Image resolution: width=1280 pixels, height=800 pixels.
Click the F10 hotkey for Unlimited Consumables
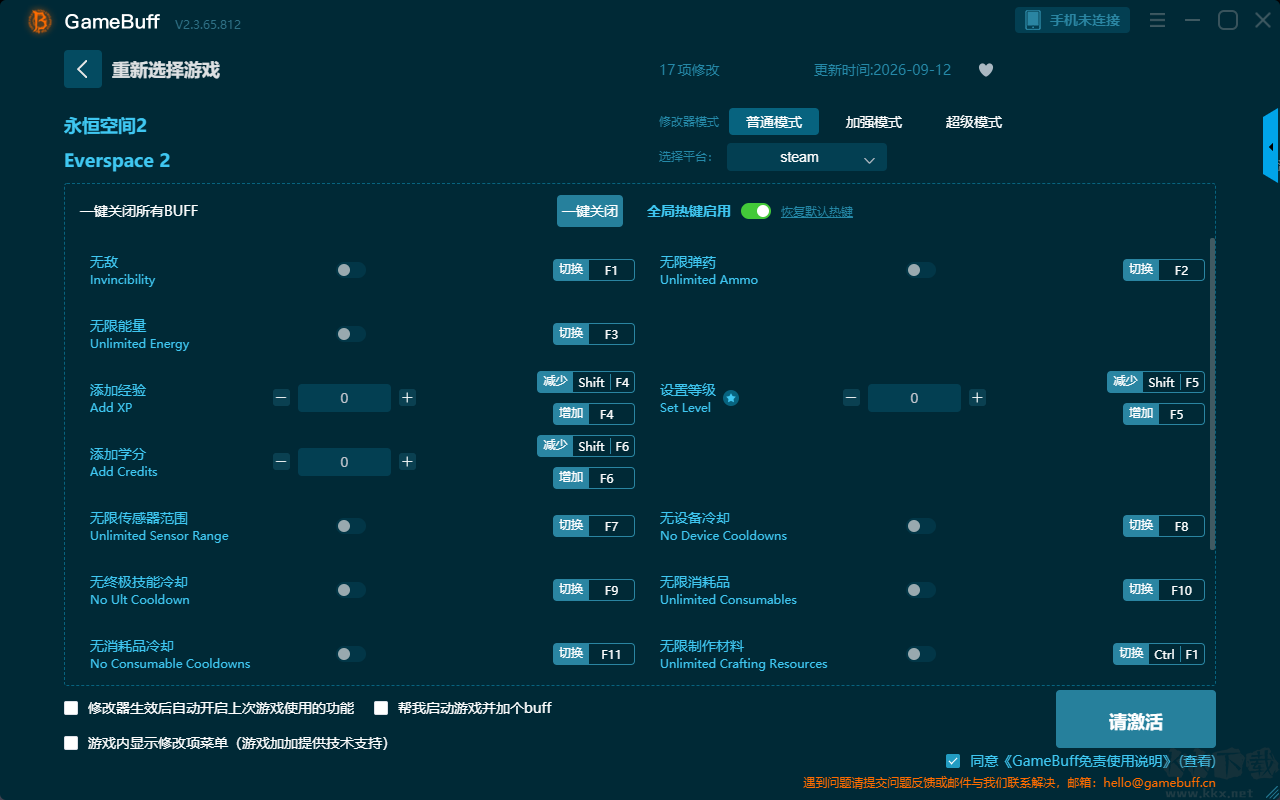(x=1164, y=590)
